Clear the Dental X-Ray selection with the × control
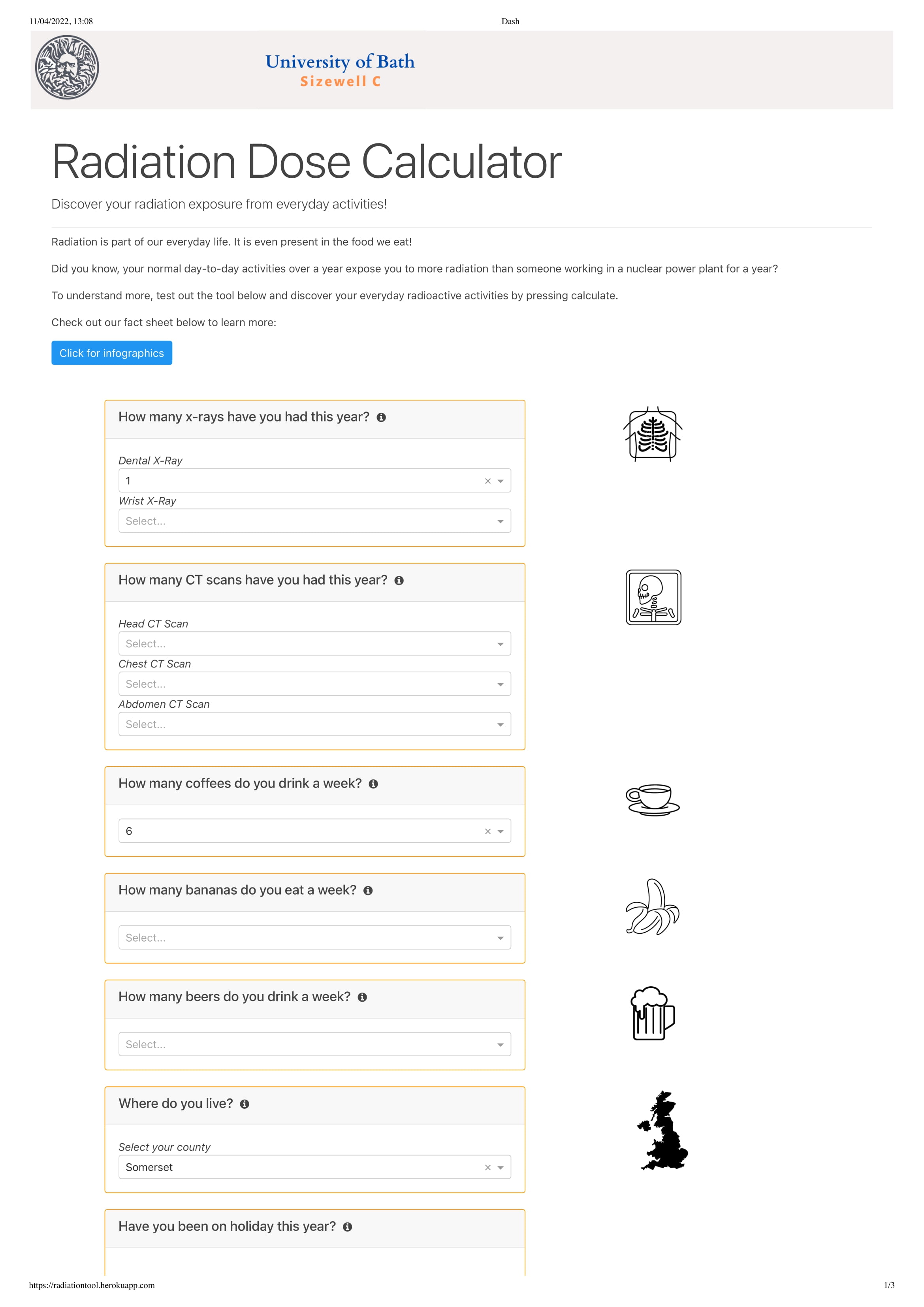The width and height of the screenshot is (924, 1307). point(487,480)
